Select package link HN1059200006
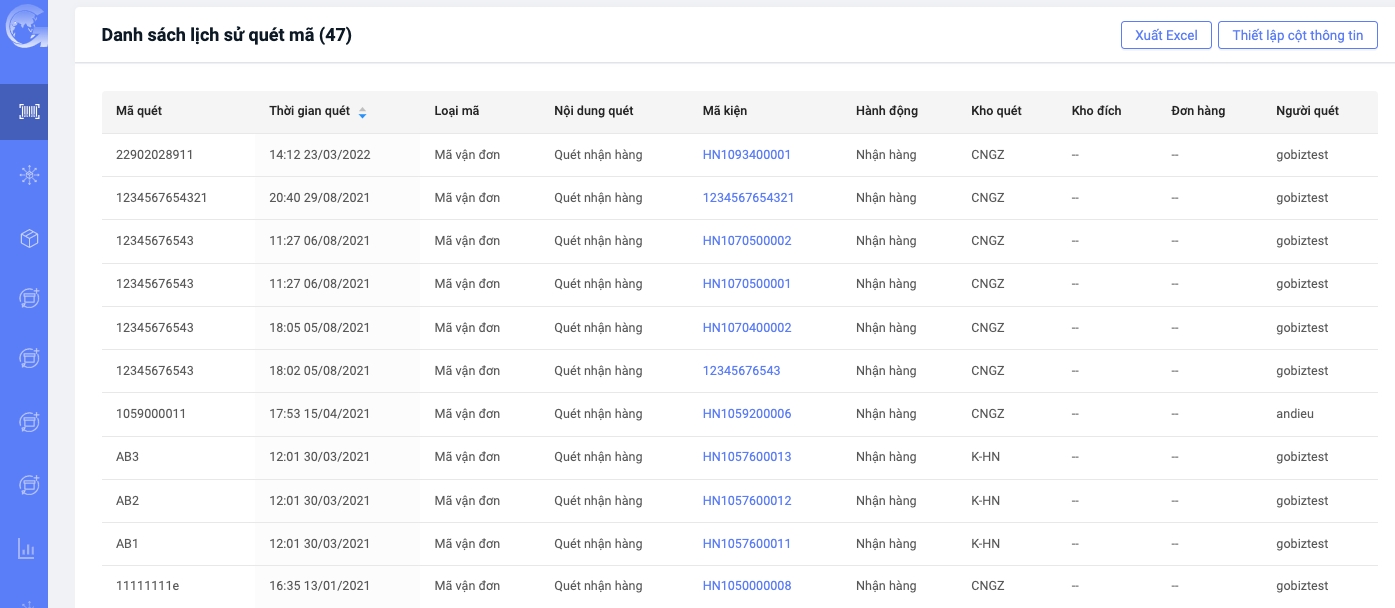1395x608 pixels. pos(746,414)
